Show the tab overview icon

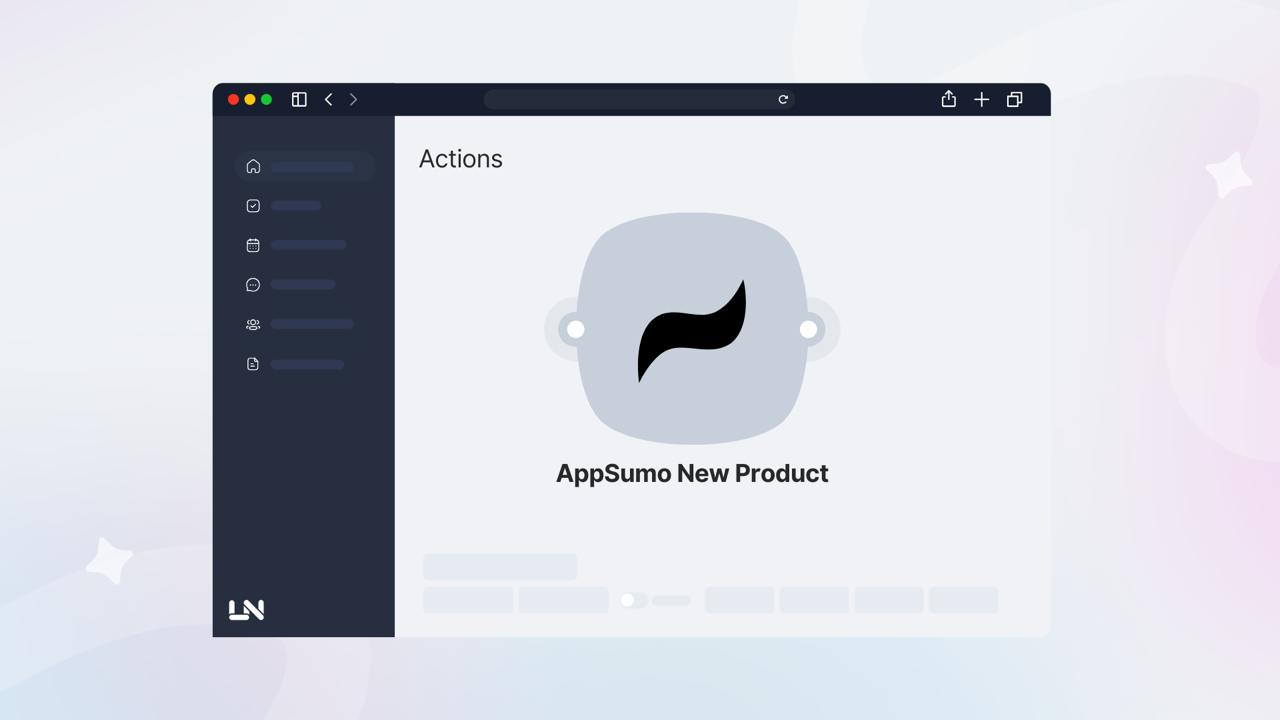[x=1014, y=99]
